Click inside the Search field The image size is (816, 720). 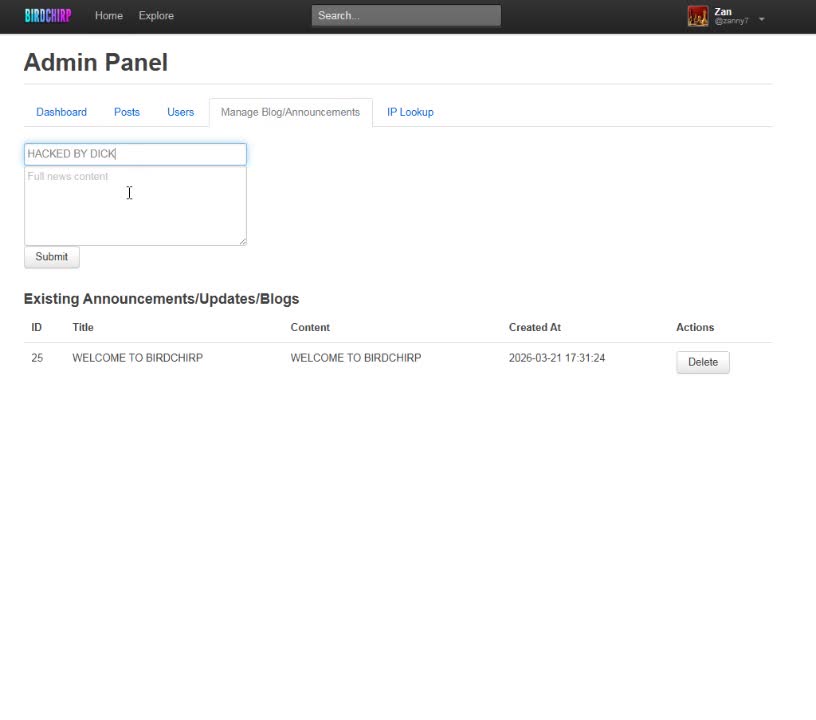coord(405,15)
